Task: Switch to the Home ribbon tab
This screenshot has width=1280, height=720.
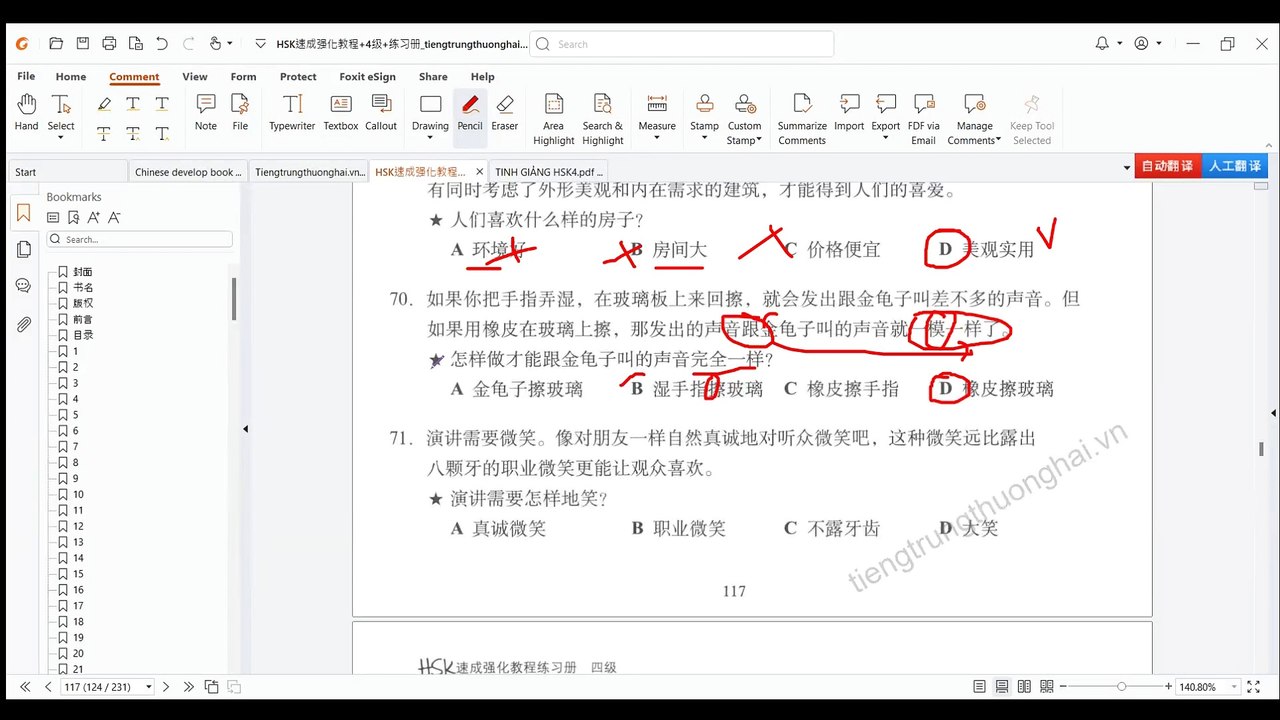Action: point(71,77)
